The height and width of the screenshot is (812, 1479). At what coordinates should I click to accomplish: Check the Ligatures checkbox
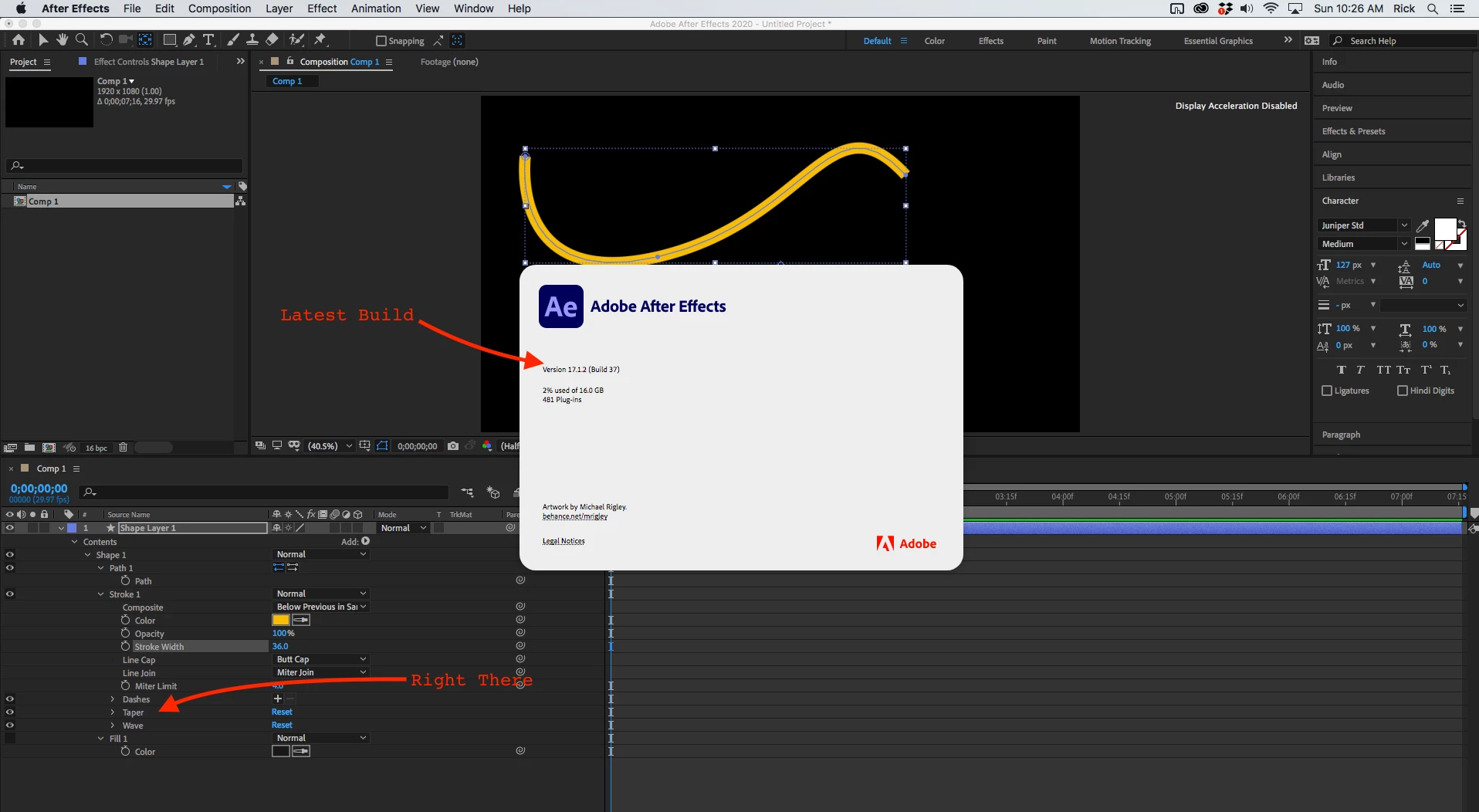[x=1327, y=391]
